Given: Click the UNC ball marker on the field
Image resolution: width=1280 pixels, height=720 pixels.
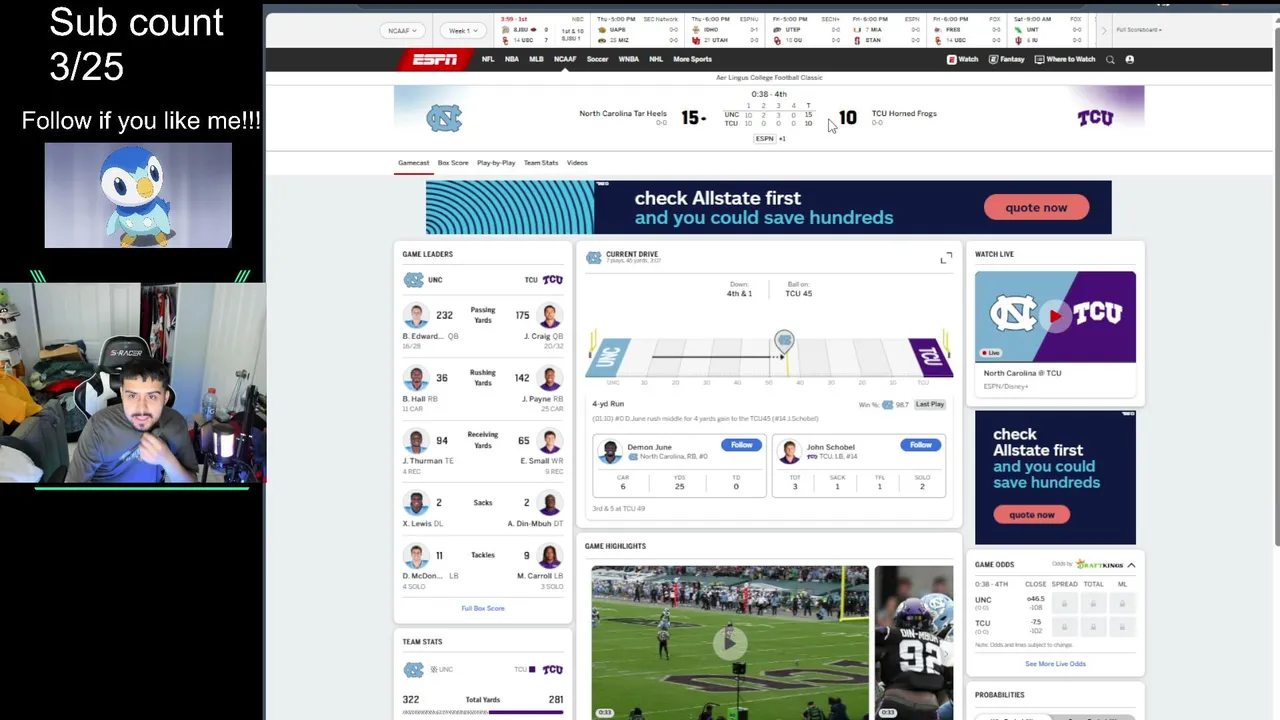Looking at the screenshot, I should tap(784, 342).
